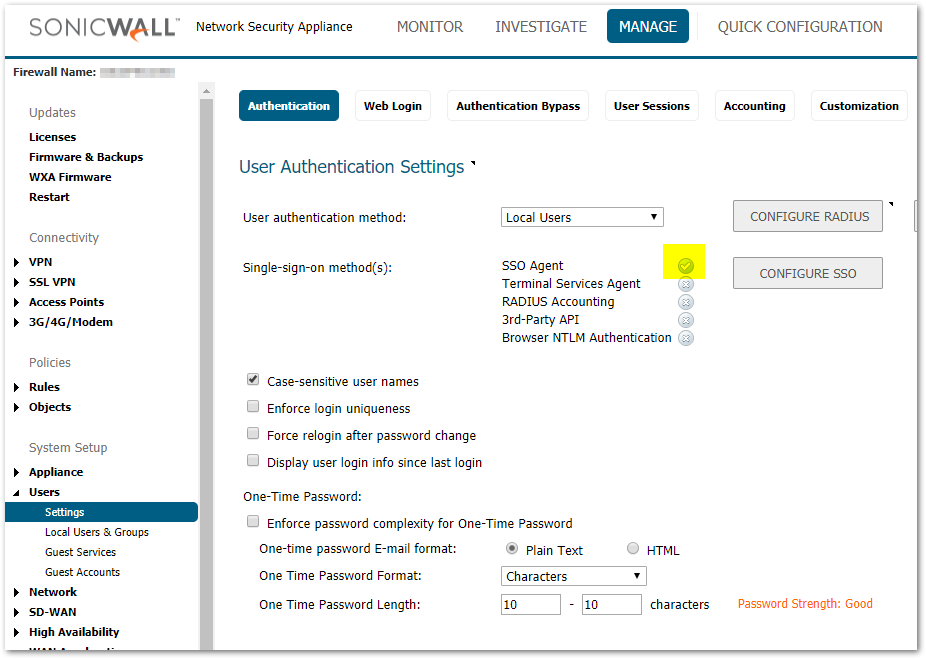The width and height of the screenshot is (926, 659).
Task: Expand the Network section in sidebar
Action: (x=17, y=592)
